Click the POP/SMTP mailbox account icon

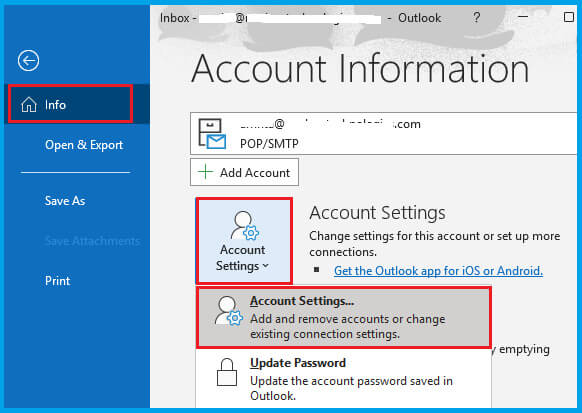click(212, 134)
